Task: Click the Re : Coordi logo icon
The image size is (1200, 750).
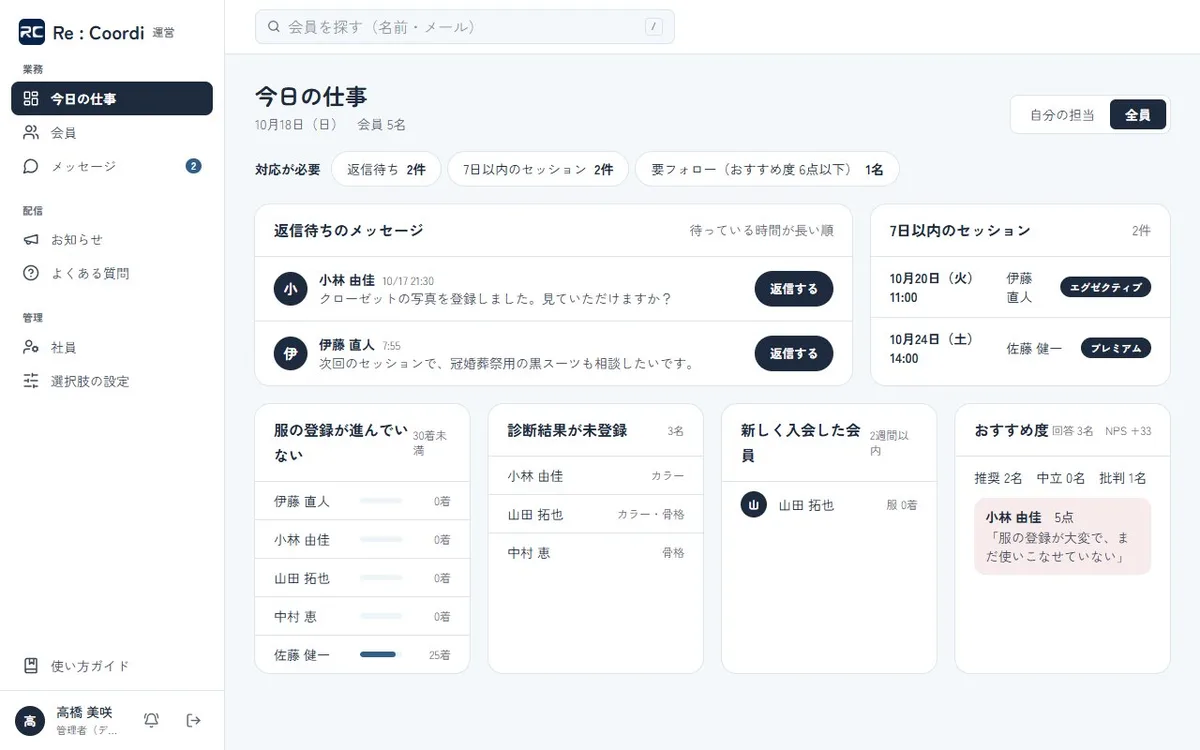Action: (32, 32)
